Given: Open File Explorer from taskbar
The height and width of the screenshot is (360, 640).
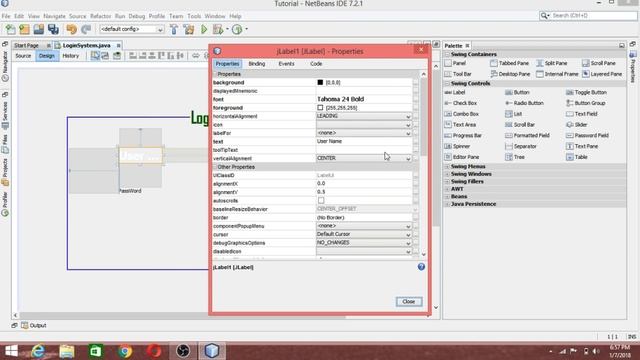Looking at the screenshot, I should tap(67, 351).
